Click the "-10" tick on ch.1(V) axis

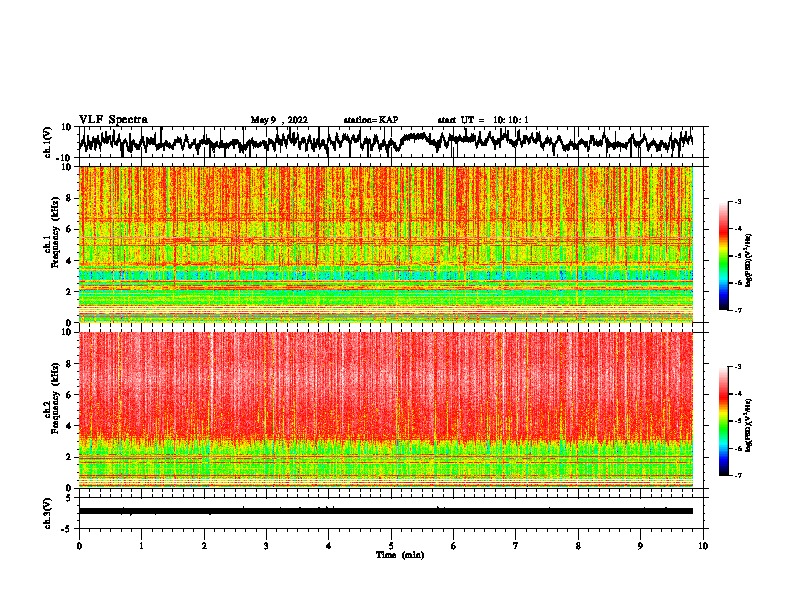(64, 157)
